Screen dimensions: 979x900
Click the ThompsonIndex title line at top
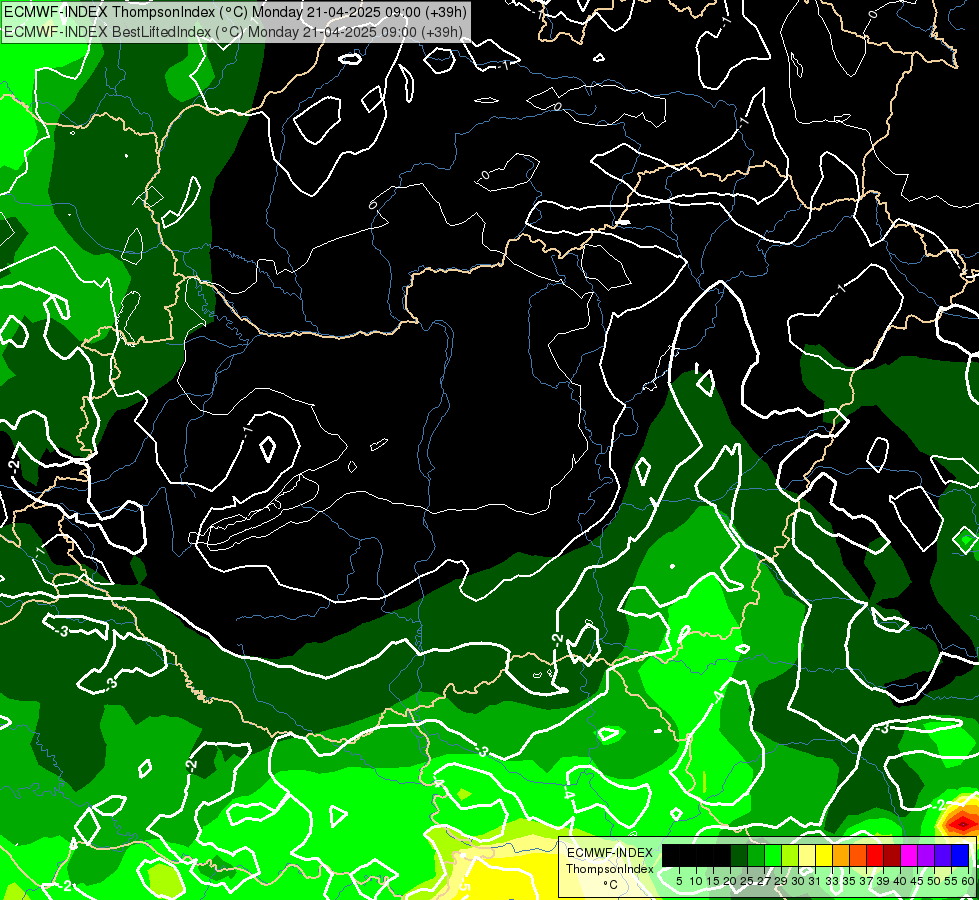234,12
